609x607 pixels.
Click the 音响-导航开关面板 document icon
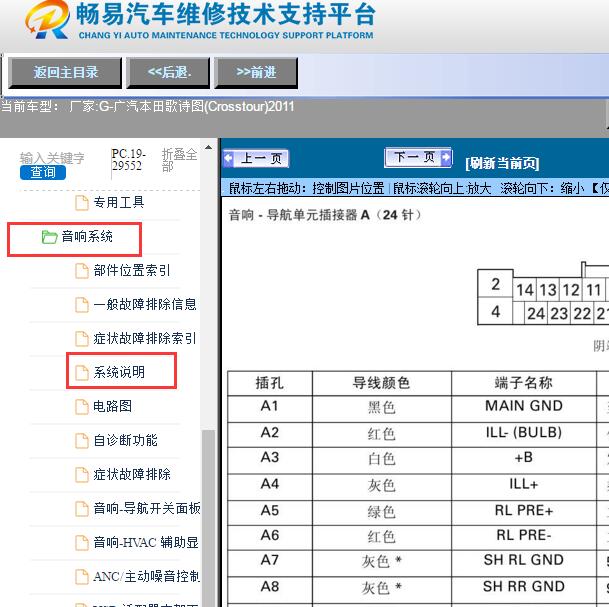tap(82, 508)
